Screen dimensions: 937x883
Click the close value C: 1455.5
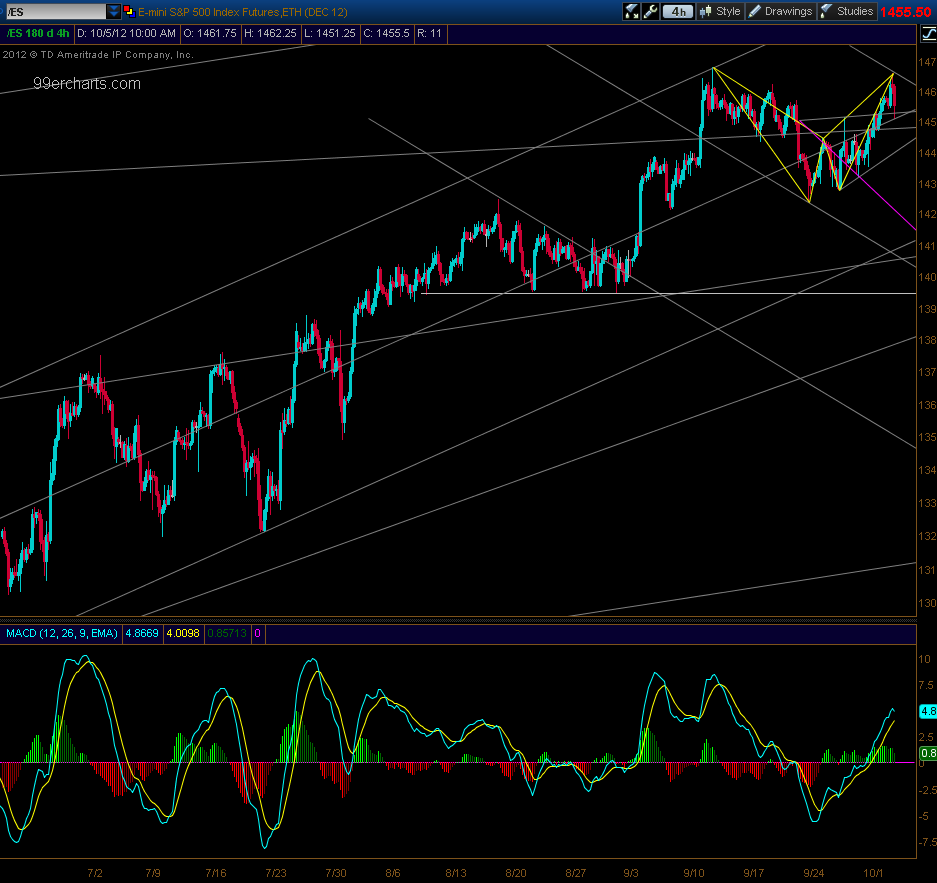[387, 33]
